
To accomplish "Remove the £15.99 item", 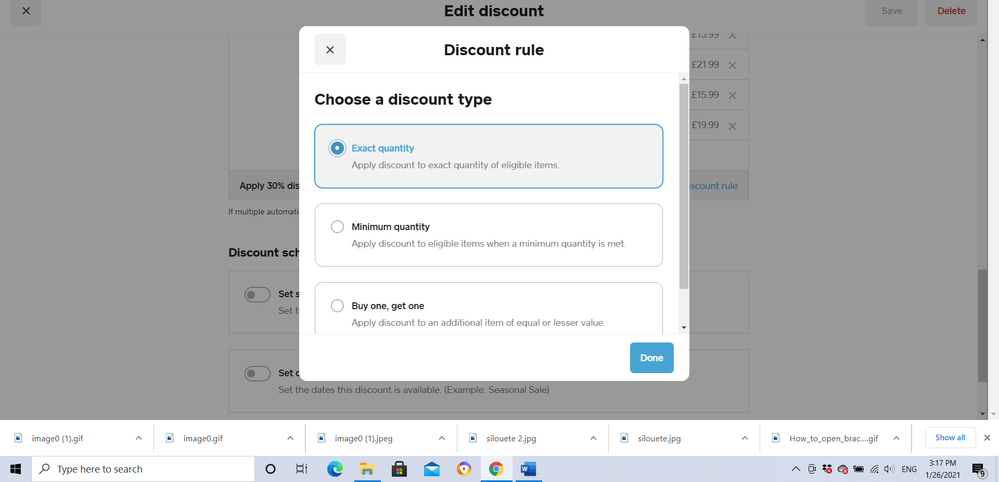I will [732, 96].
